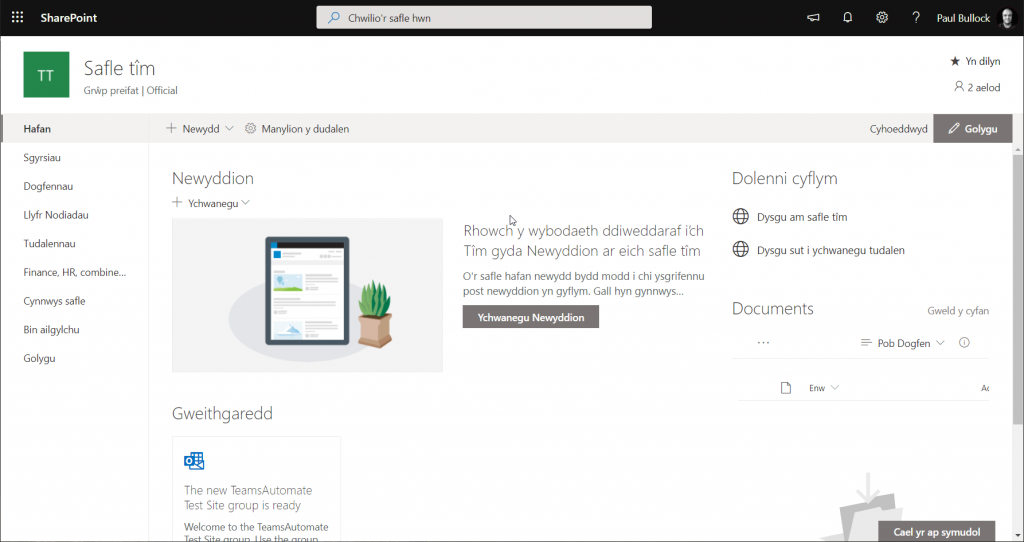The image size is (1024, 542).
Task: Open the notifications bell
Action: (x=848, y=18)
